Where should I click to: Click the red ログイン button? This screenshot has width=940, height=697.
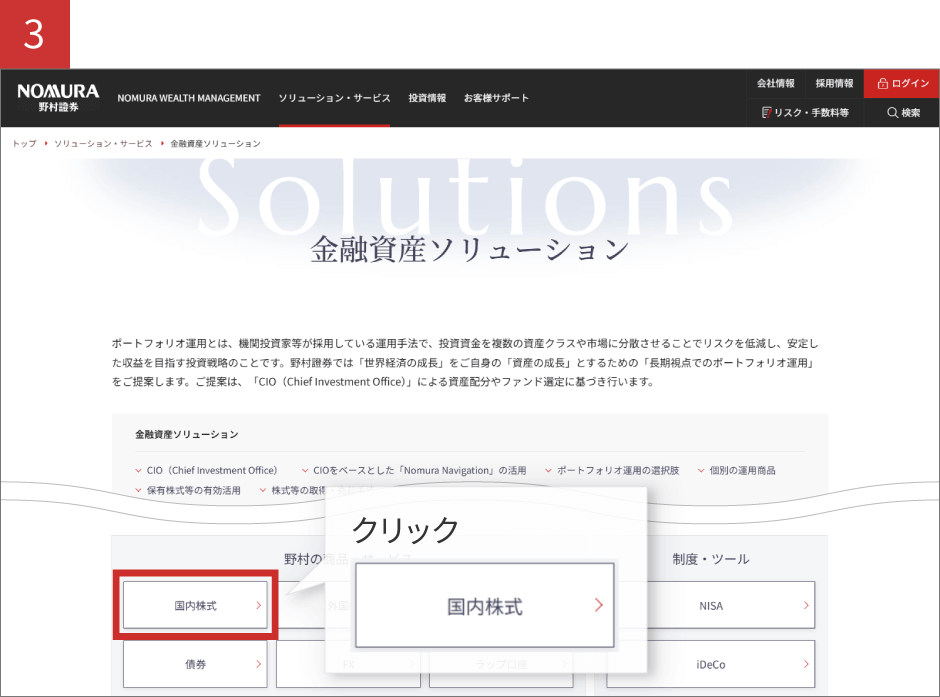(902, 83)
